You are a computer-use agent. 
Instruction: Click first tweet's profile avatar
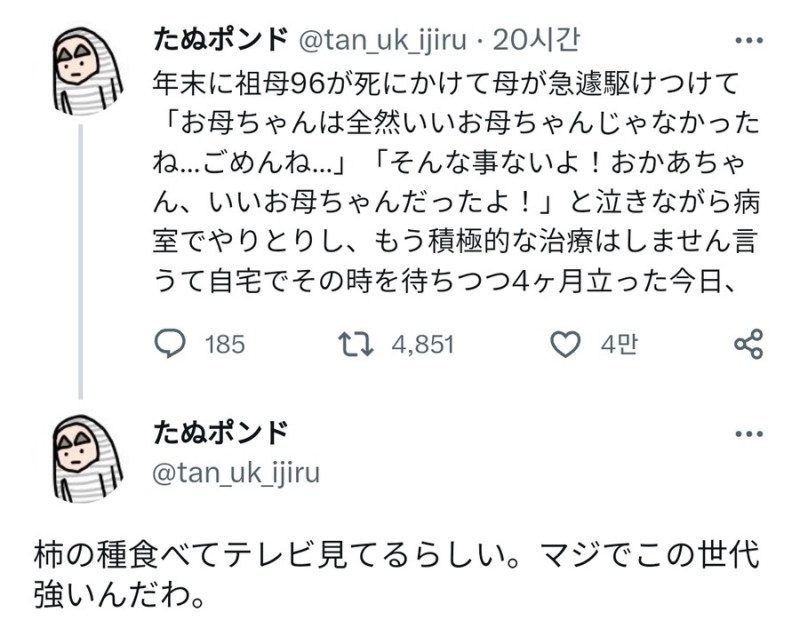pyautogui.click(x=86, y=70)
